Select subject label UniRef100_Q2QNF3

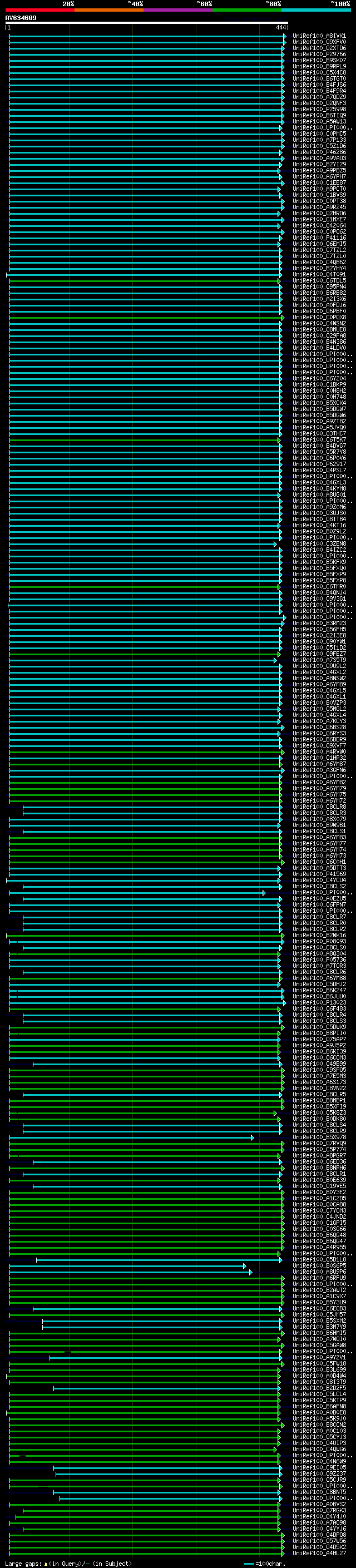[319, 103]
